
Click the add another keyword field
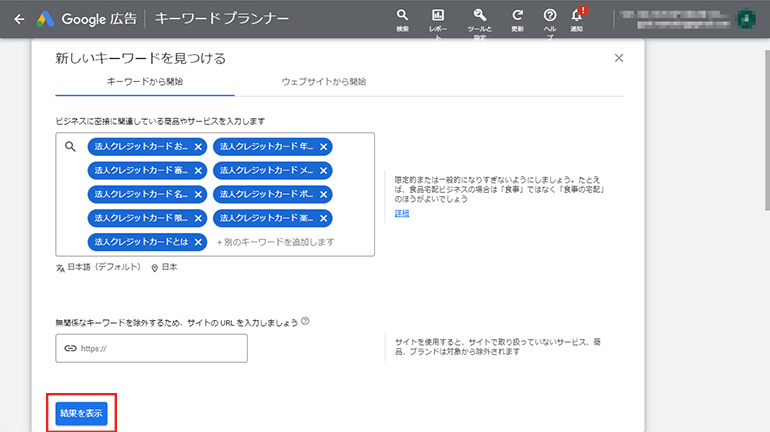pos(275,242)
